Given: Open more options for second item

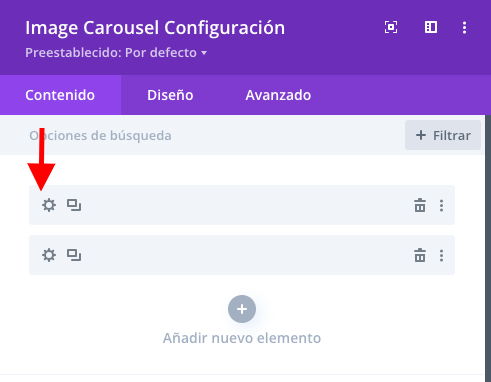Looking at the screenshot, I should [x=441, y=256].
